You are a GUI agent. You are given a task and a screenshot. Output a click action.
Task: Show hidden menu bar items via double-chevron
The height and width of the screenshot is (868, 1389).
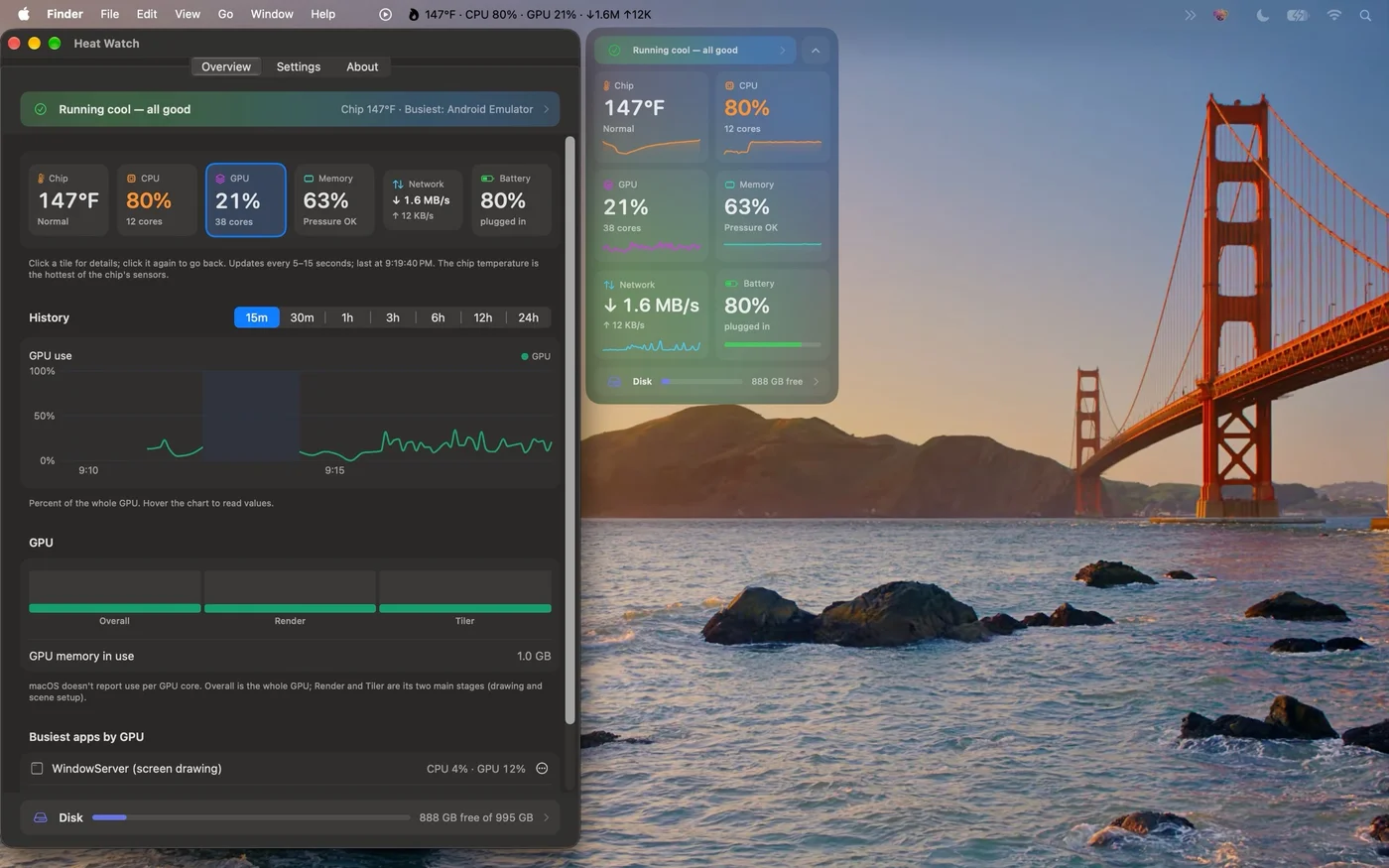click(1190, 15)
